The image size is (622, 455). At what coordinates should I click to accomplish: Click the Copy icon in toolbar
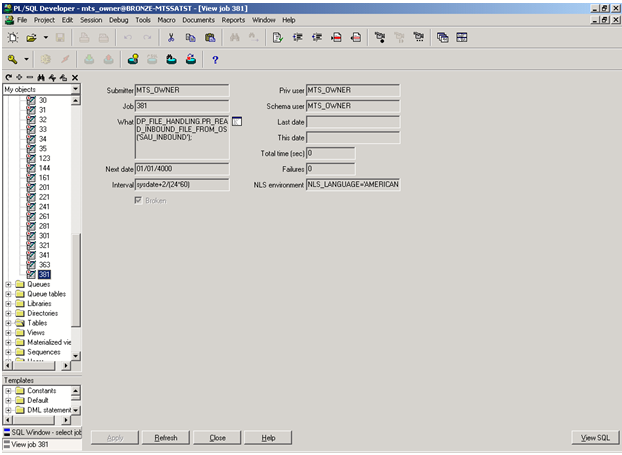pyautogui.click(x=190, y=38)
